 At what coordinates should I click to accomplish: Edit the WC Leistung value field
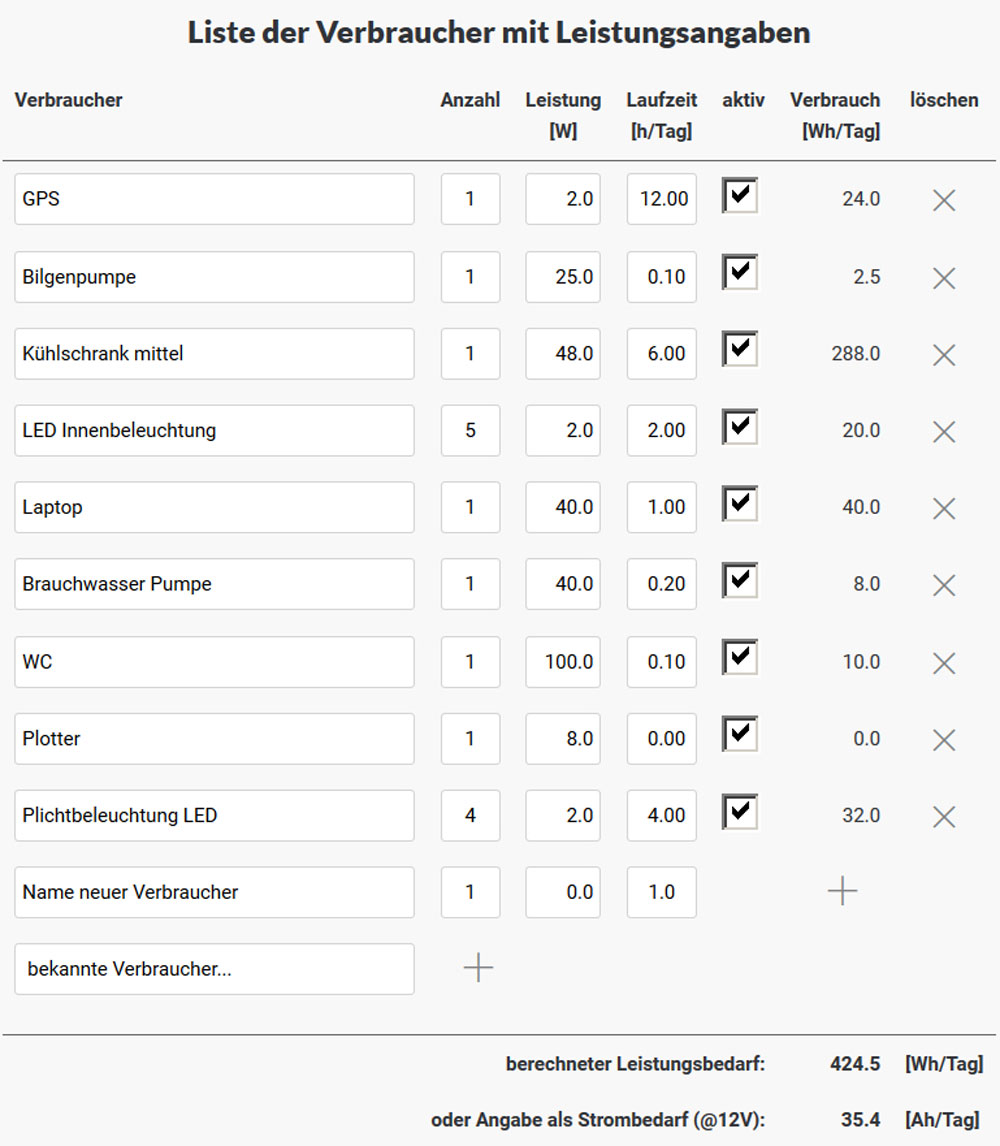coord(563,662)
